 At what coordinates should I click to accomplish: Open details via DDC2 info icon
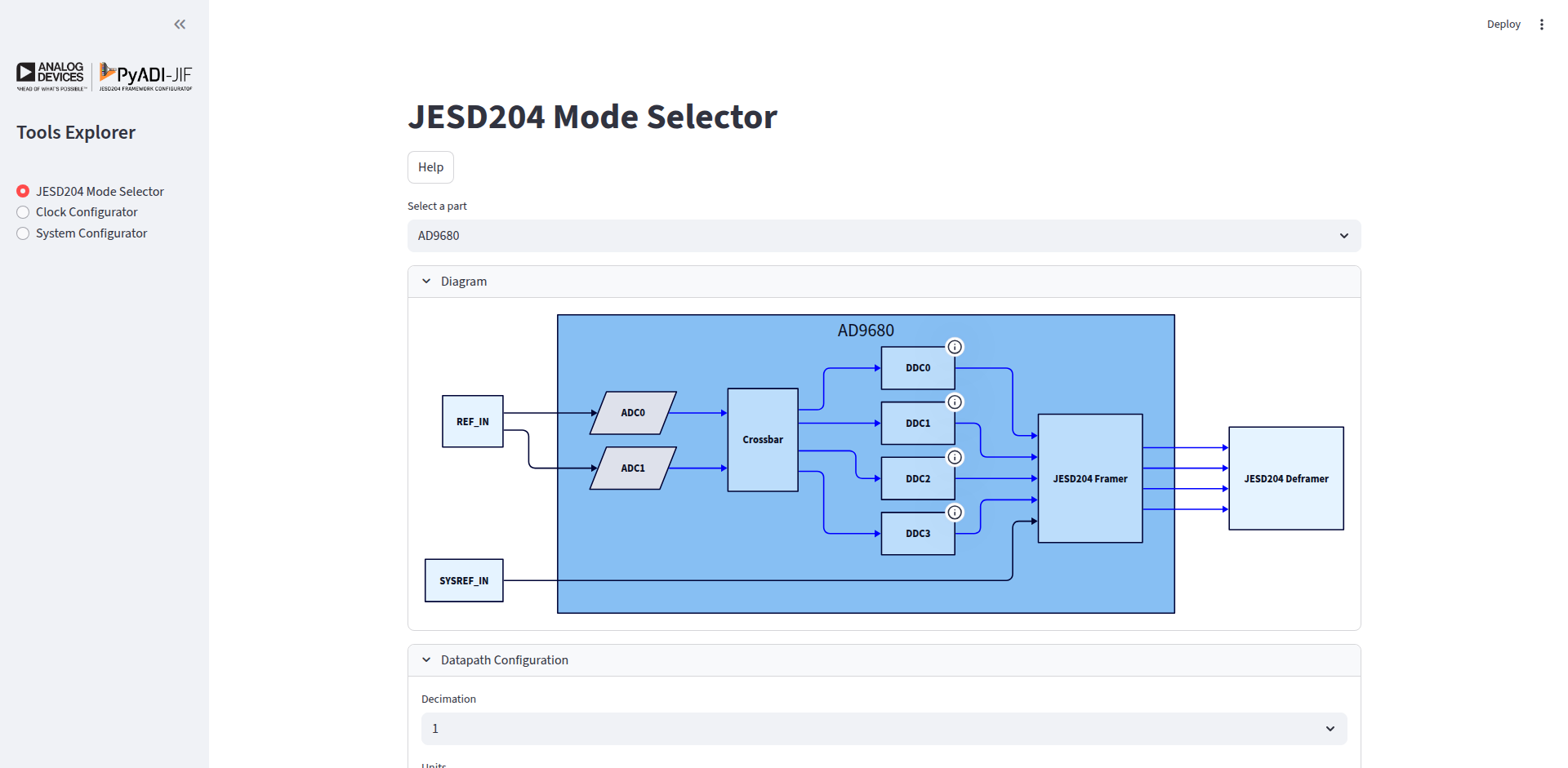pyautogui.click(x=955, y=457)
